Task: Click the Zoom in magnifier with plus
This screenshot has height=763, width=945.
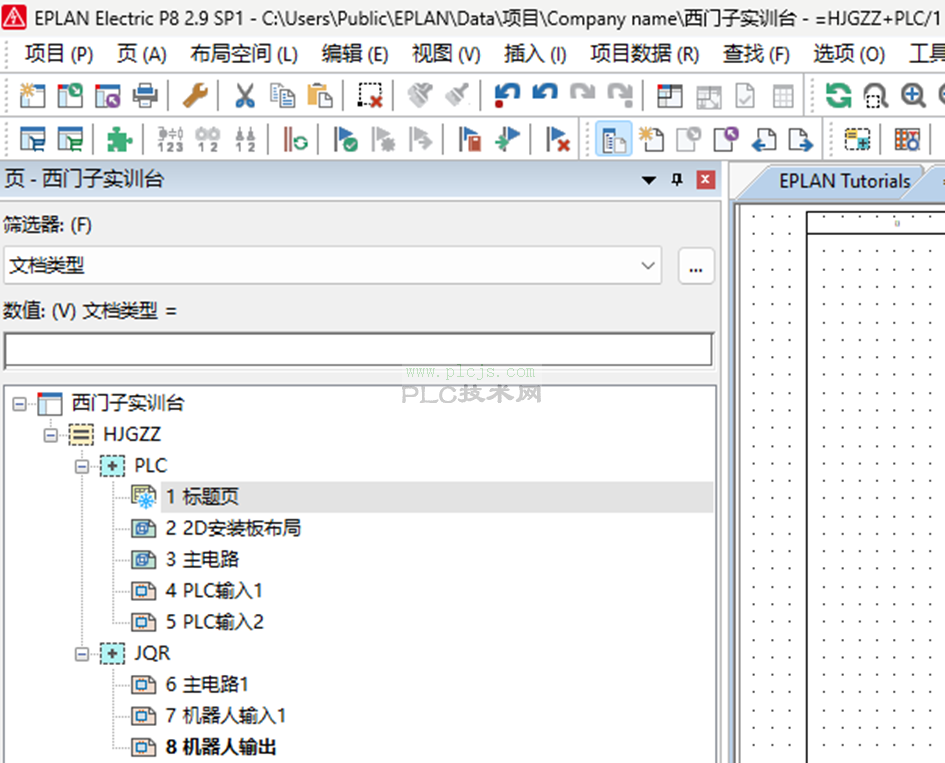Action: pos(913,96)
